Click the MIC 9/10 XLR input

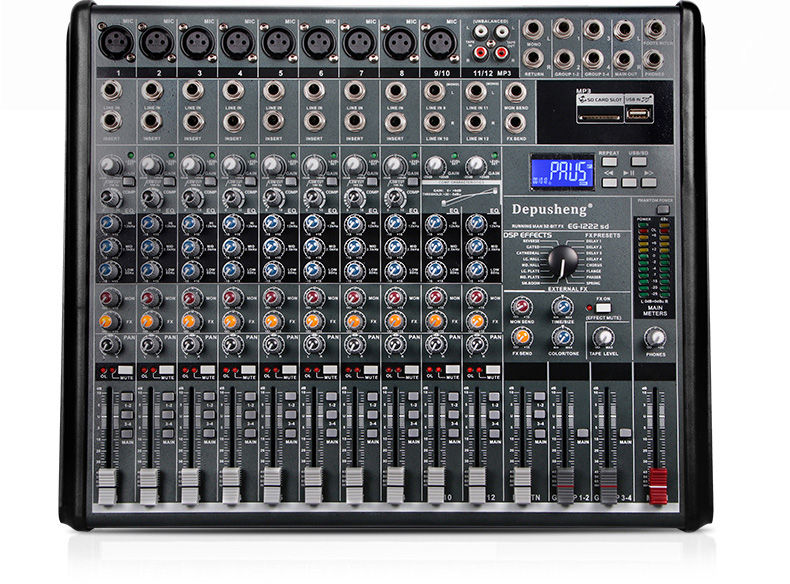click(x=440, y=43)
